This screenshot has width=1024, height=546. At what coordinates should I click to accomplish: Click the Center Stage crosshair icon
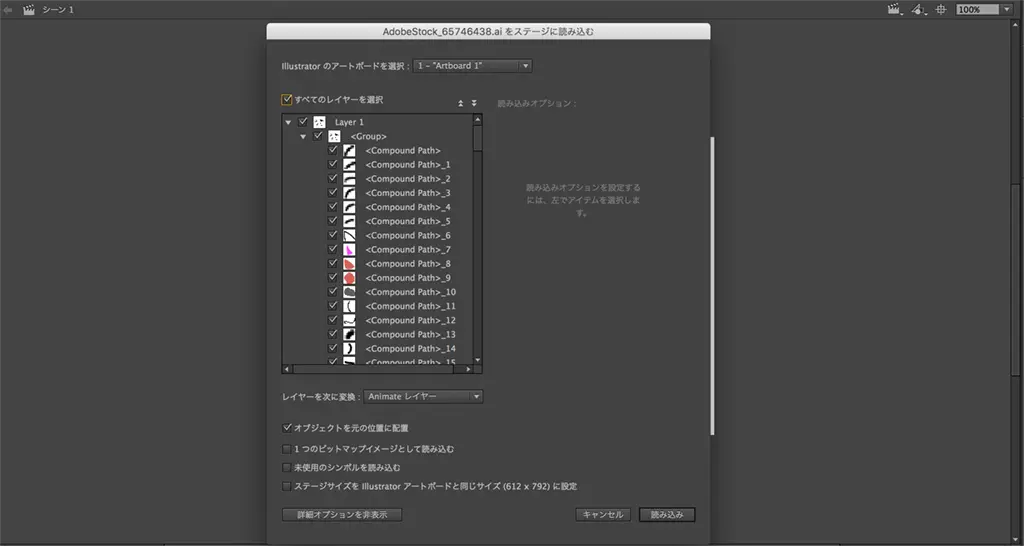pyautogui.click(x=940, y=9)
